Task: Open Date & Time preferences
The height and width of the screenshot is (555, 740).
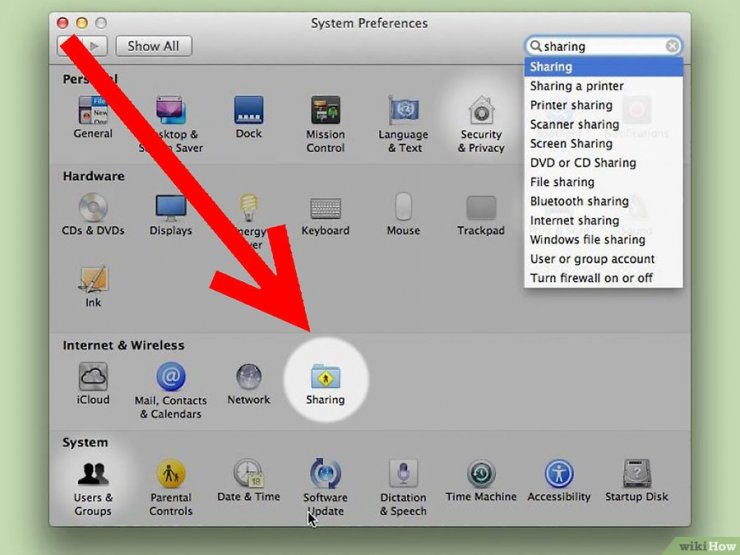Action: [249, 473]
